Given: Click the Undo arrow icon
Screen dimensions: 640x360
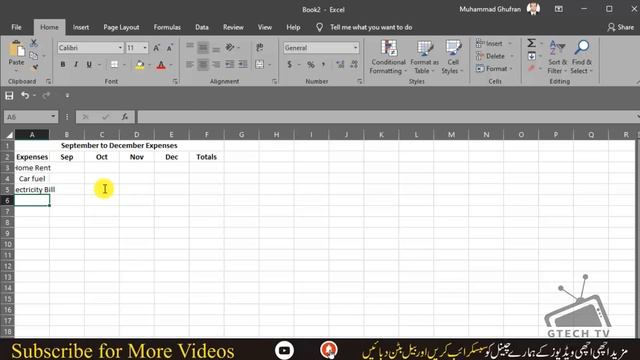Looking at the screenshot, I should (x=25, y=95).
